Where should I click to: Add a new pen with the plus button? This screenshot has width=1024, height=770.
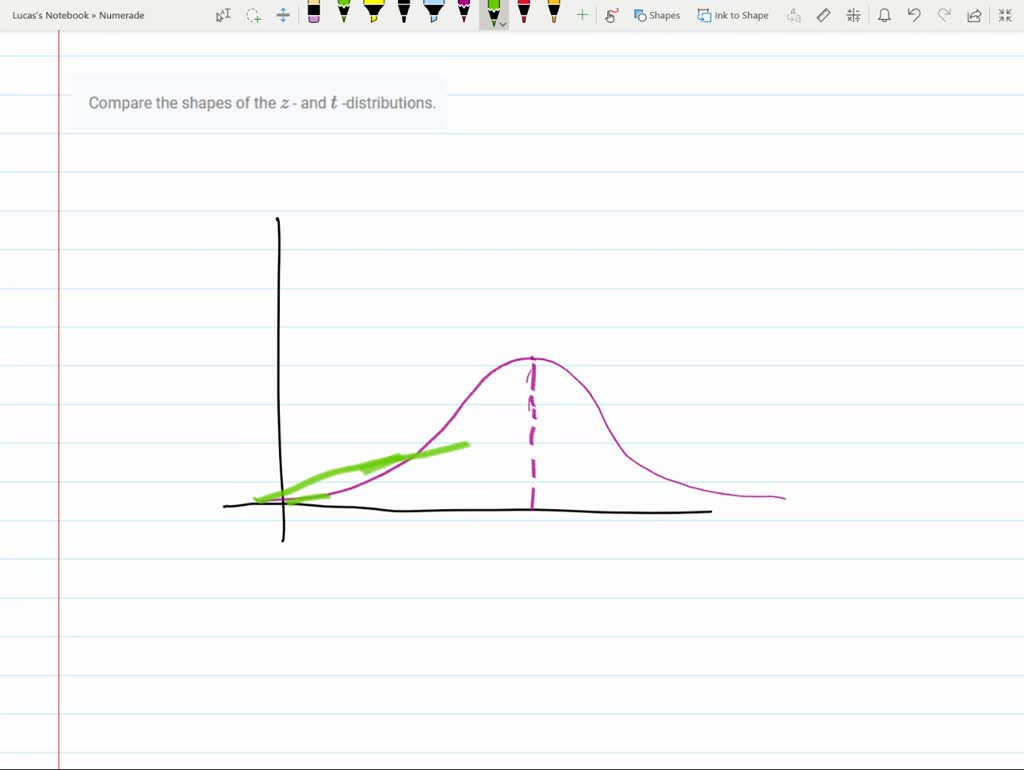[x=582, y=15]
